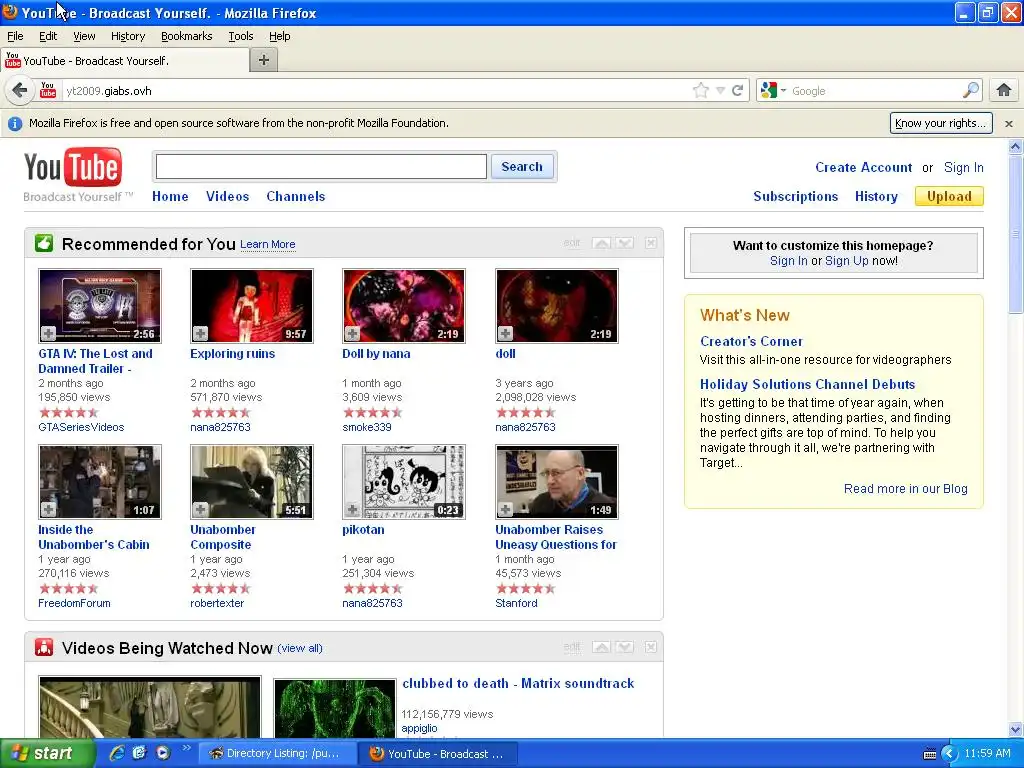Expand quick launch overflow chevron
The width and height of the screenshot is (1024, 768).
pyautogui.click(x=187, y=748)
